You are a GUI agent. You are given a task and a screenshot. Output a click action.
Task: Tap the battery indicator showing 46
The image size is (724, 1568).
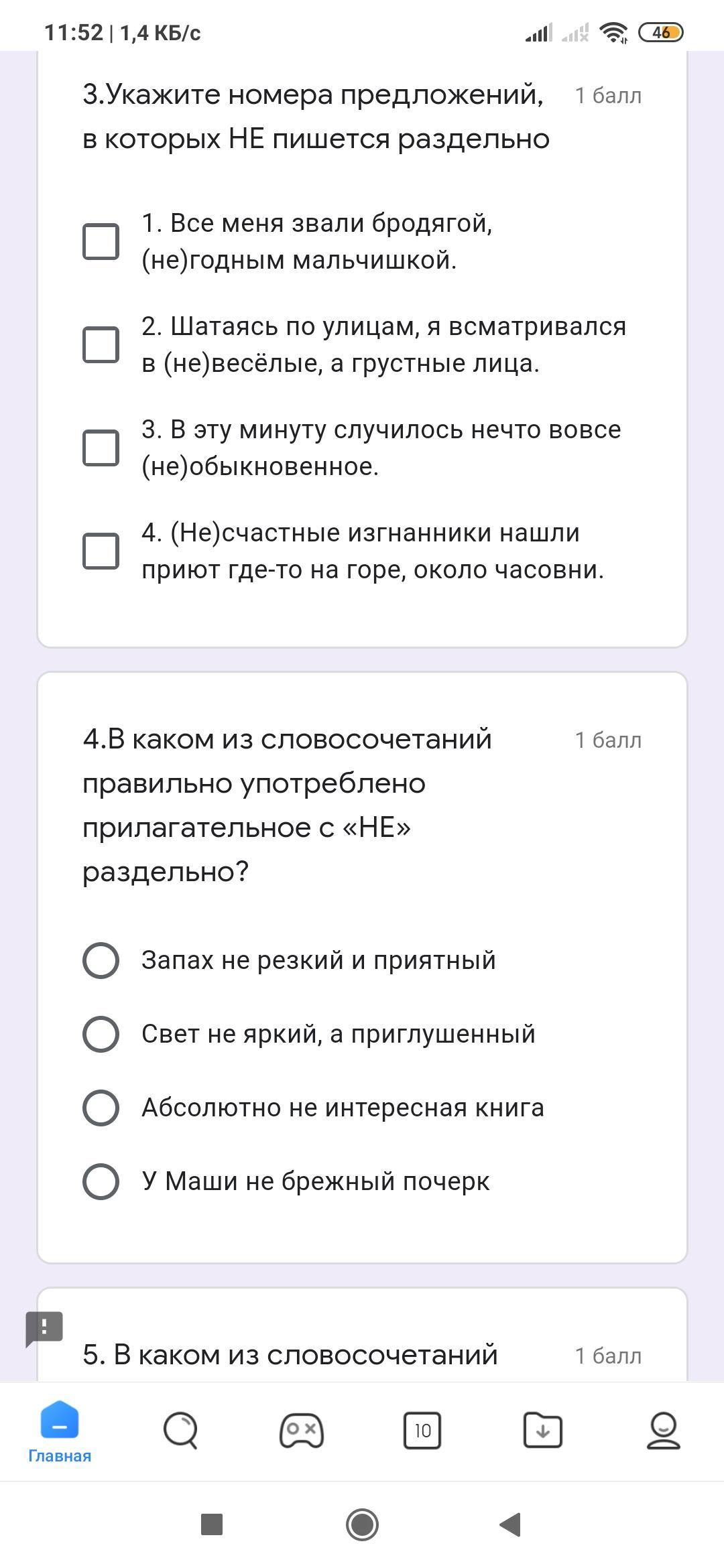tap(661, 32)
